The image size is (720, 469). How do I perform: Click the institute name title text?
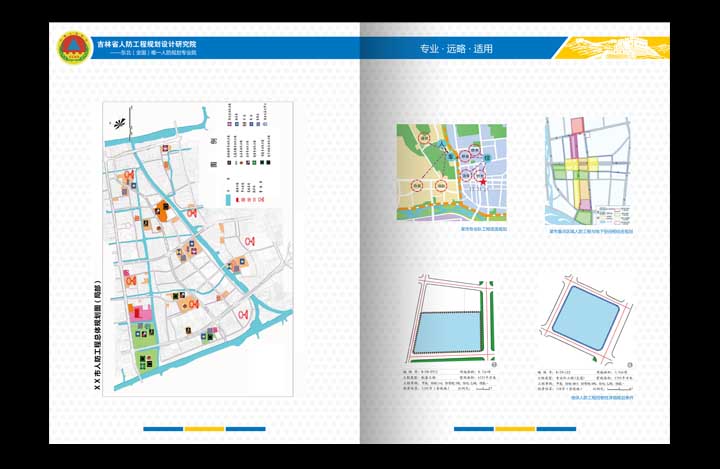coord(146,44)
